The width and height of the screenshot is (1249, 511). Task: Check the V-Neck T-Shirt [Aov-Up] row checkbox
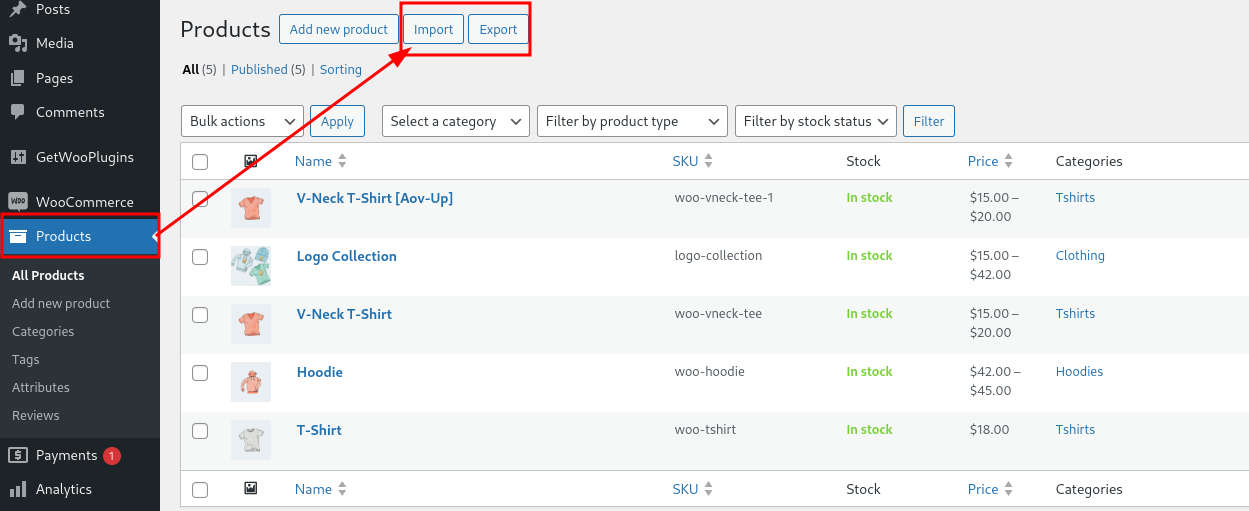[x=200, y=199]
